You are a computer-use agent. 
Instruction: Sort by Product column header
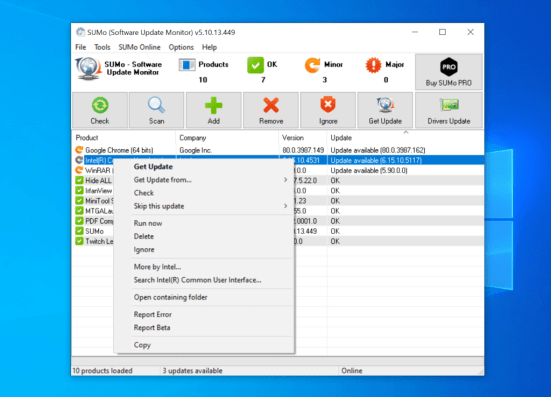pyautogui.click(x=123, y=138)
